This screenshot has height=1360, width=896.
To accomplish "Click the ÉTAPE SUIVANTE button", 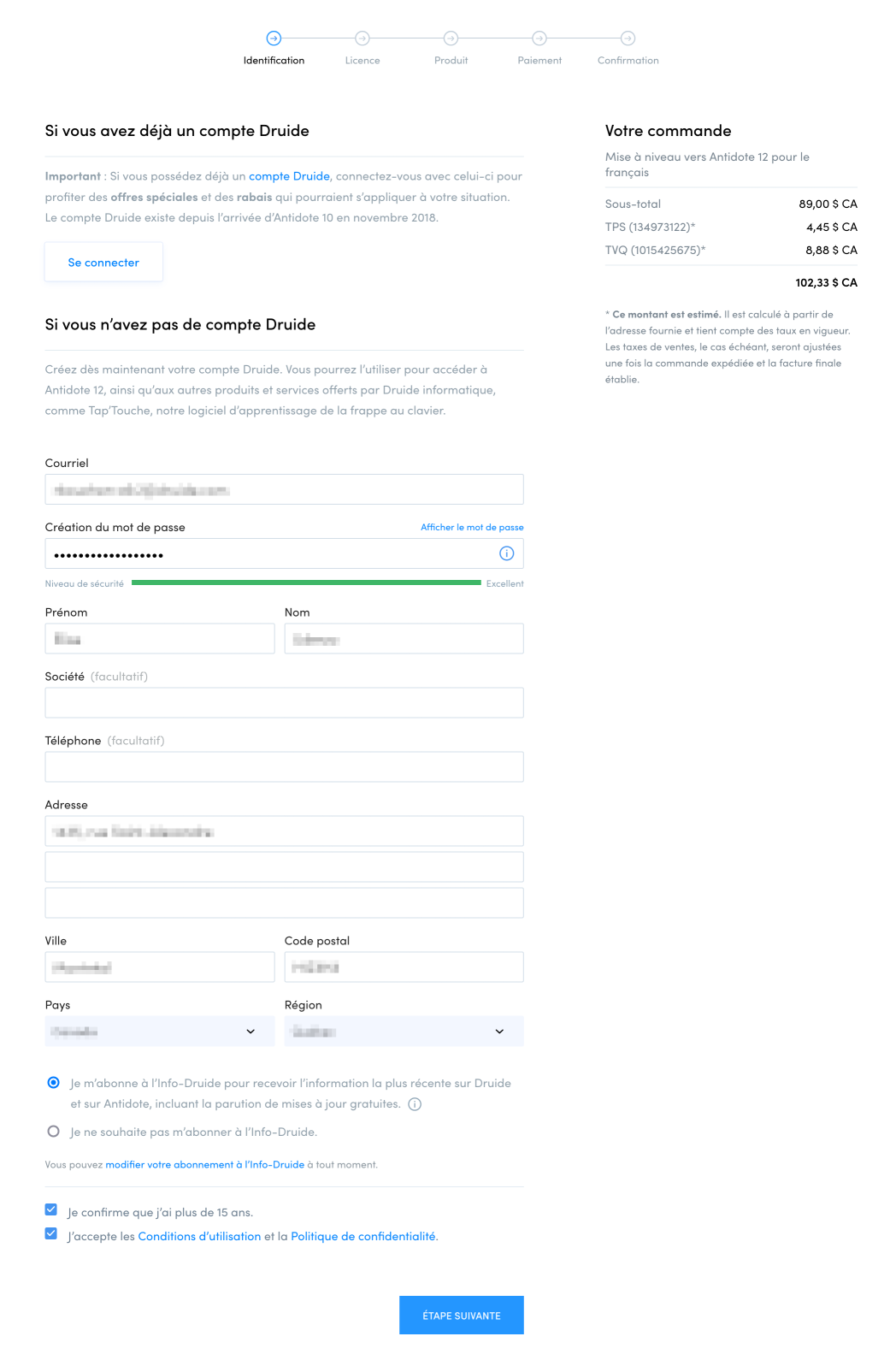I will [x=461, y=1316].
